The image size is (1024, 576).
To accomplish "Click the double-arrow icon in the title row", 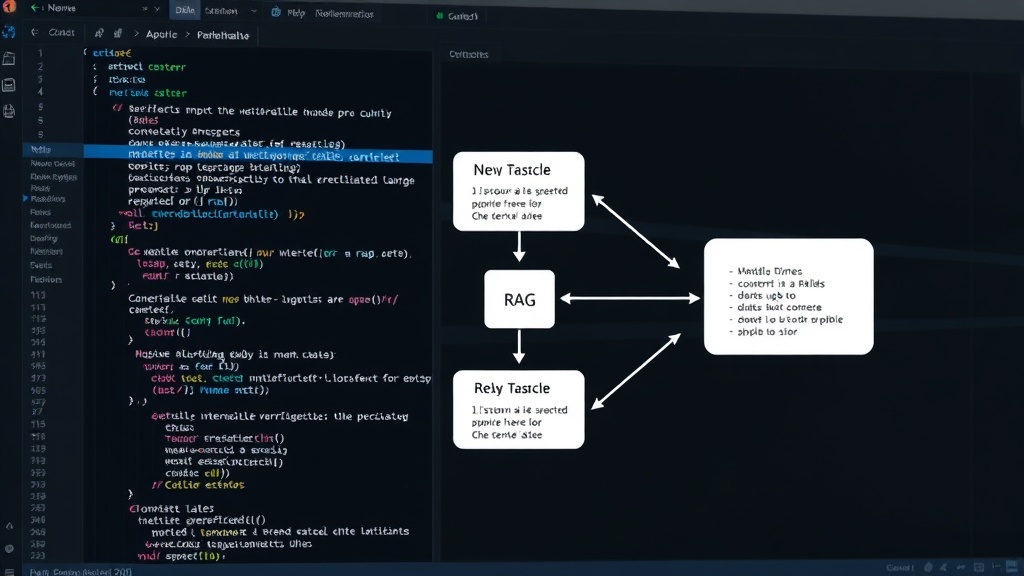I will coord(145,9).
